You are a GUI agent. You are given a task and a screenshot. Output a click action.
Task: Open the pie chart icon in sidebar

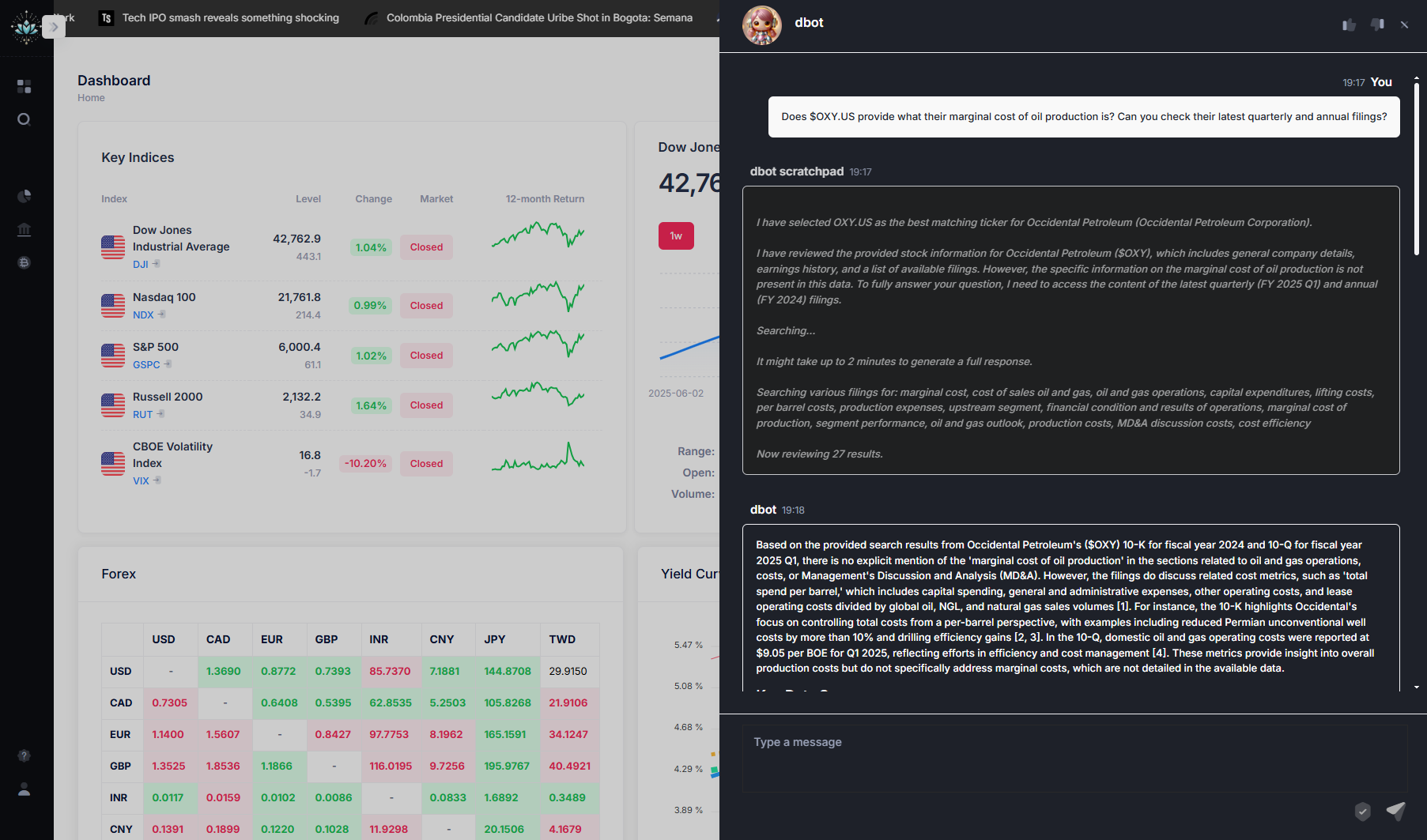pos(24,196)
